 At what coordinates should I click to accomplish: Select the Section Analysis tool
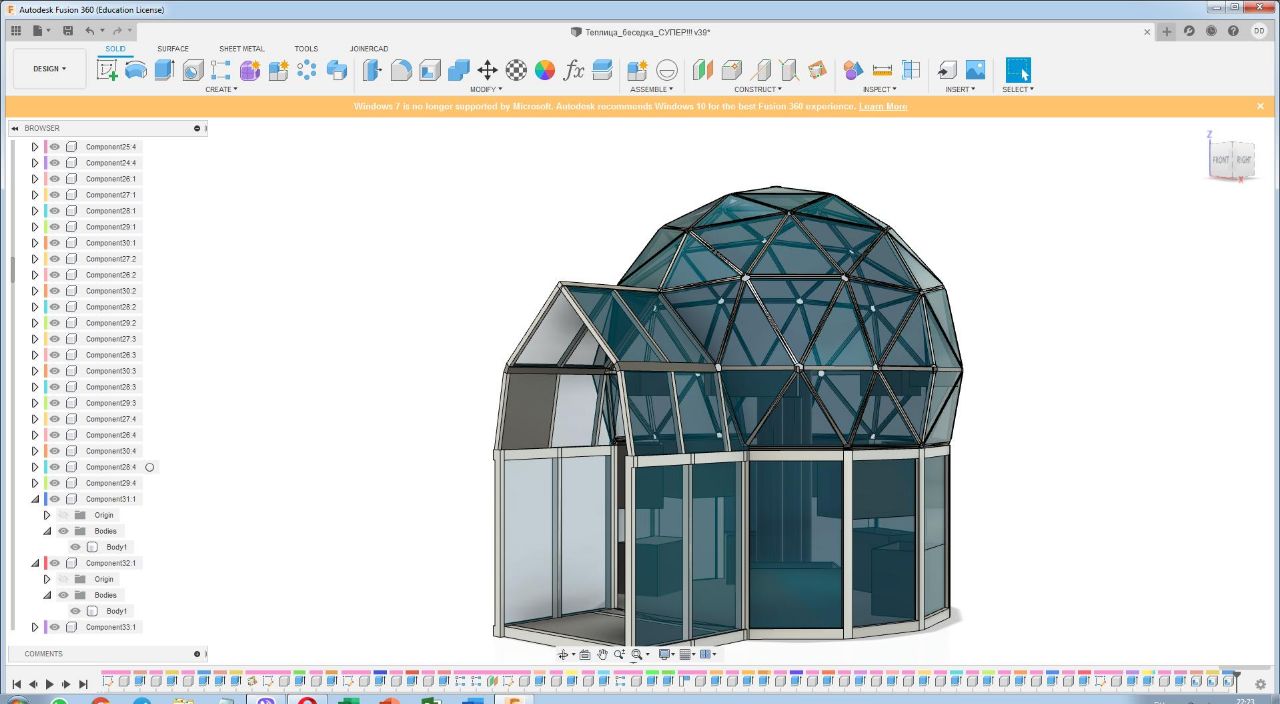[x=911, y=70]
